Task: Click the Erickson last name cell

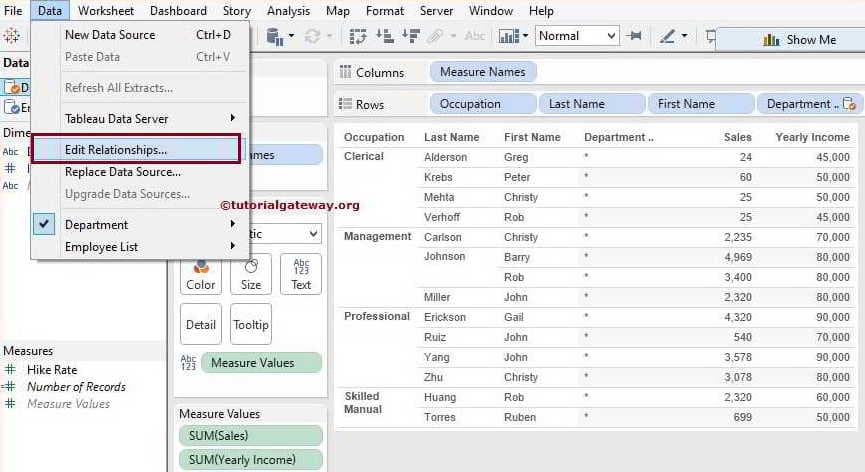Action: click(x=445, y=317)
